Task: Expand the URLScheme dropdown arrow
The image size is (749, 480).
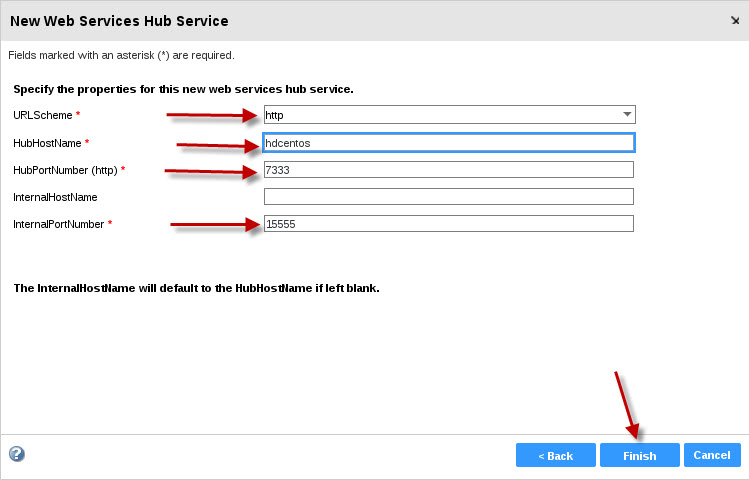Action: [627, 115]
